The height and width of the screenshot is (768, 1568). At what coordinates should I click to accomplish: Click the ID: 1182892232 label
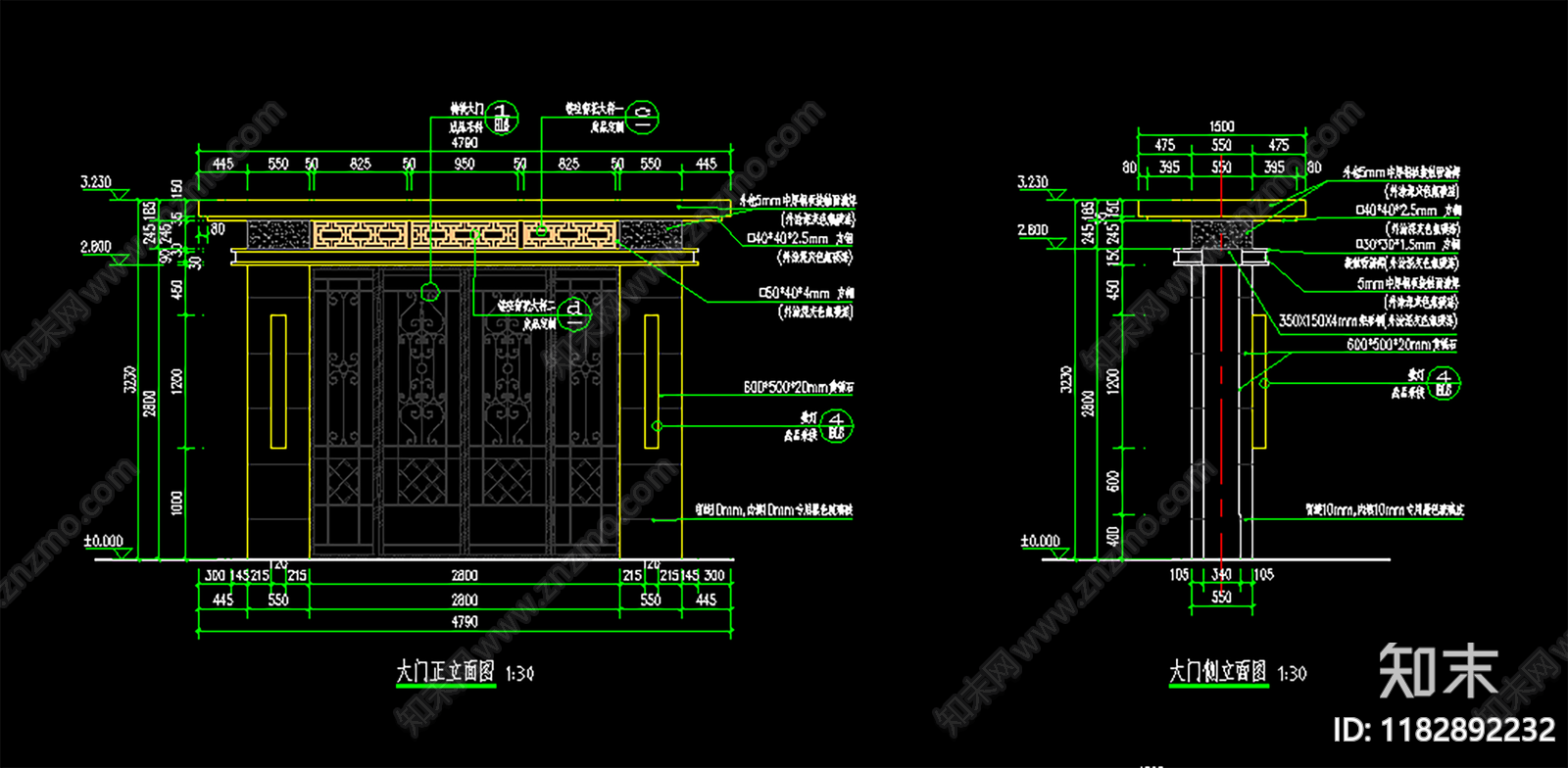(x=1444, y=730)
